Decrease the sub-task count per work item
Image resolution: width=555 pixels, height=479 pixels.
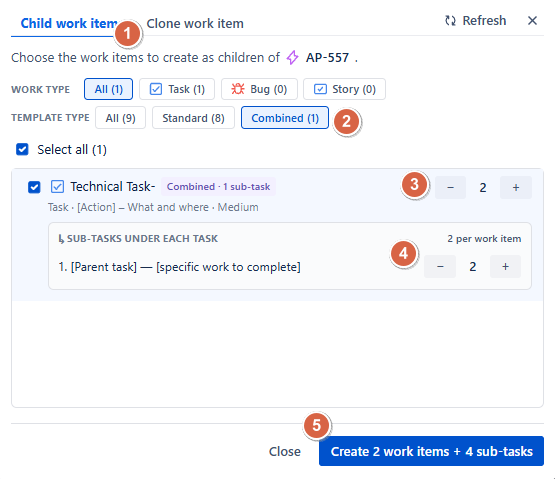point(440,266)
